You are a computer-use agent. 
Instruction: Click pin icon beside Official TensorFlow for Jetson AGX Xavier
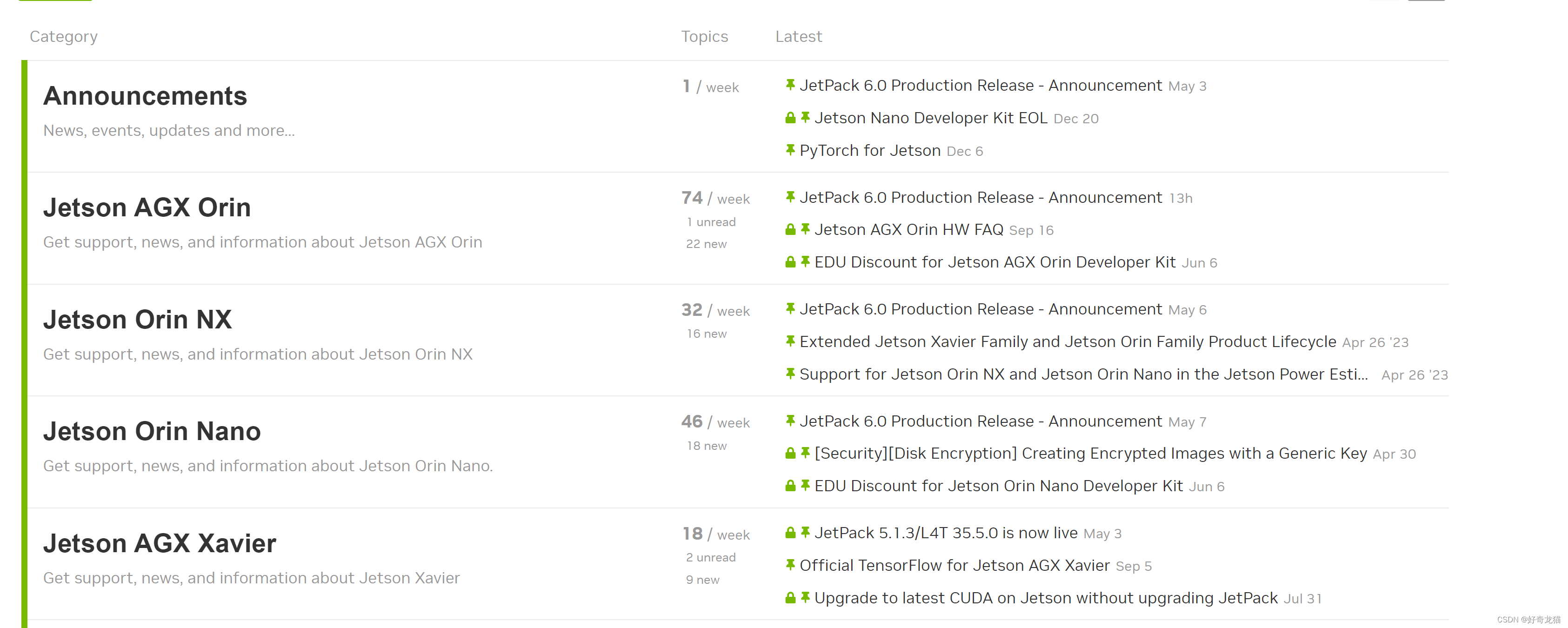click(790, 565)
